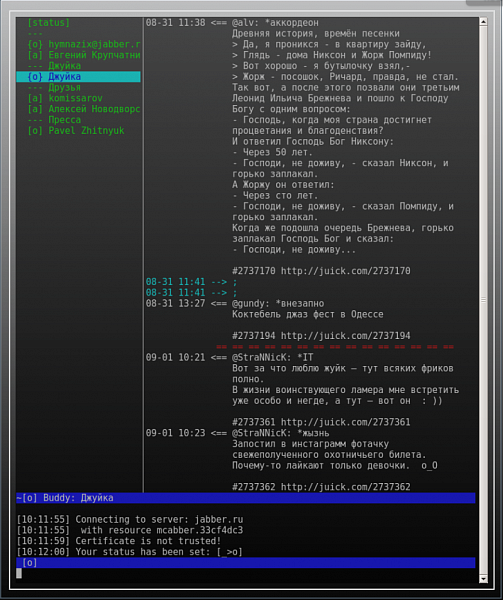Viewport: 503px width, 600px height.
Task: Open link http://juick.com/2737361
Action: pyautogui.click(x=345, y=422)
